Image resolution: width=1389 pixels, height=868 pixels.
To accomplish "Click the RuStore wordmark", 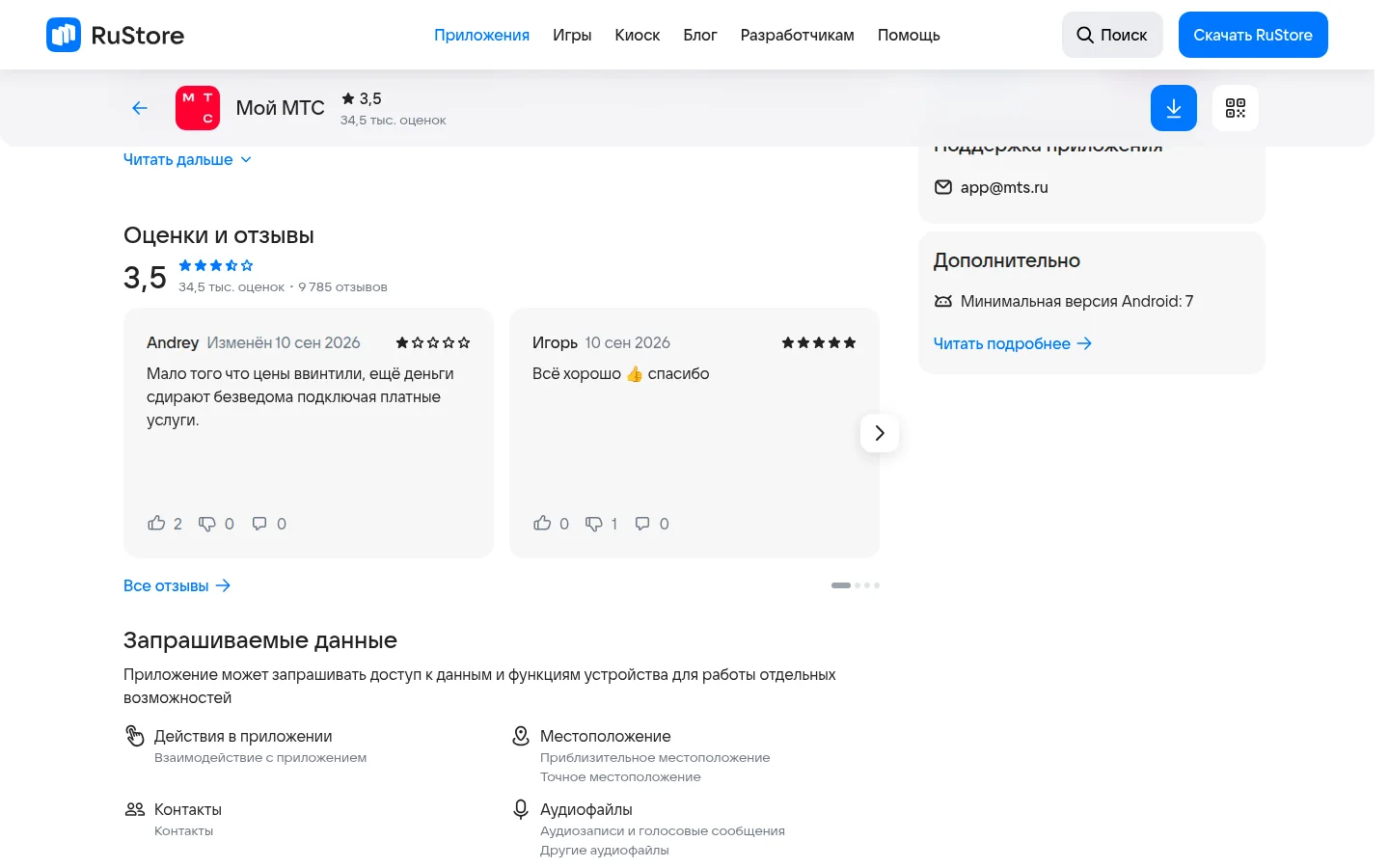I will point(137,35).
